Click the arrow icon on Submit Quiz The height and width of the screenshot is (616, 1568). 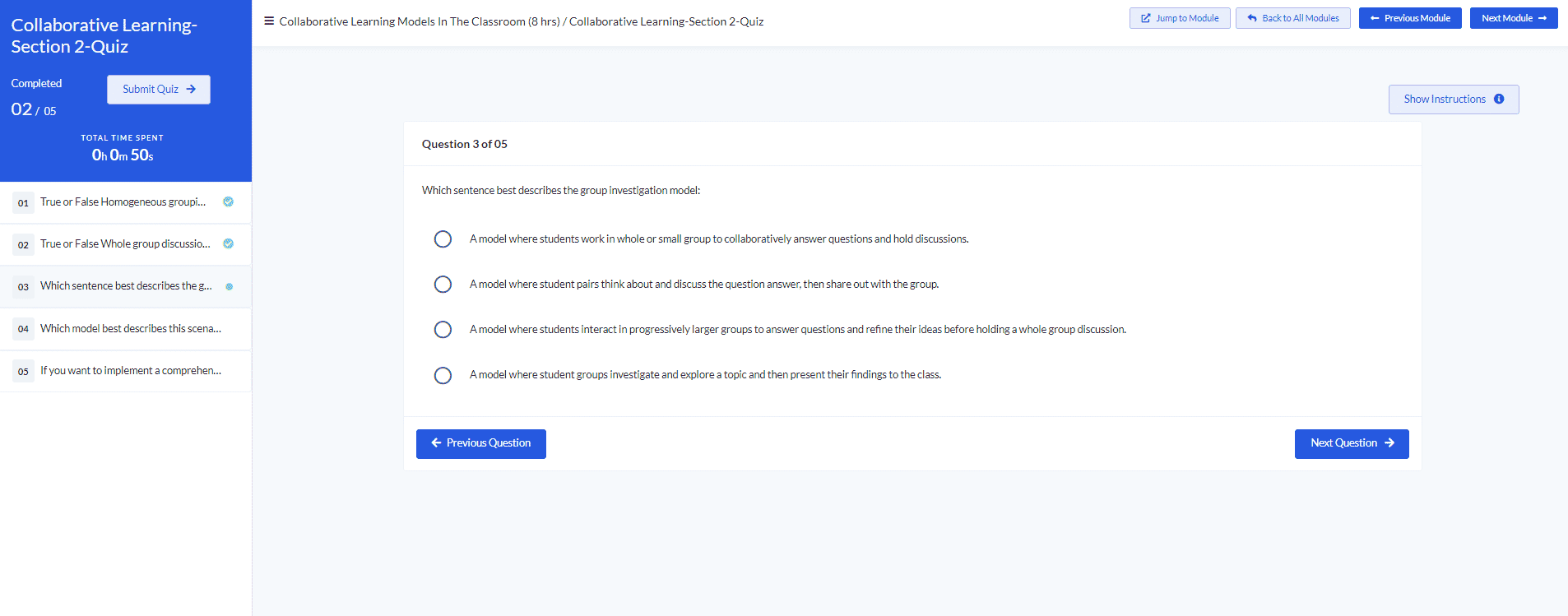pos(191,89)
